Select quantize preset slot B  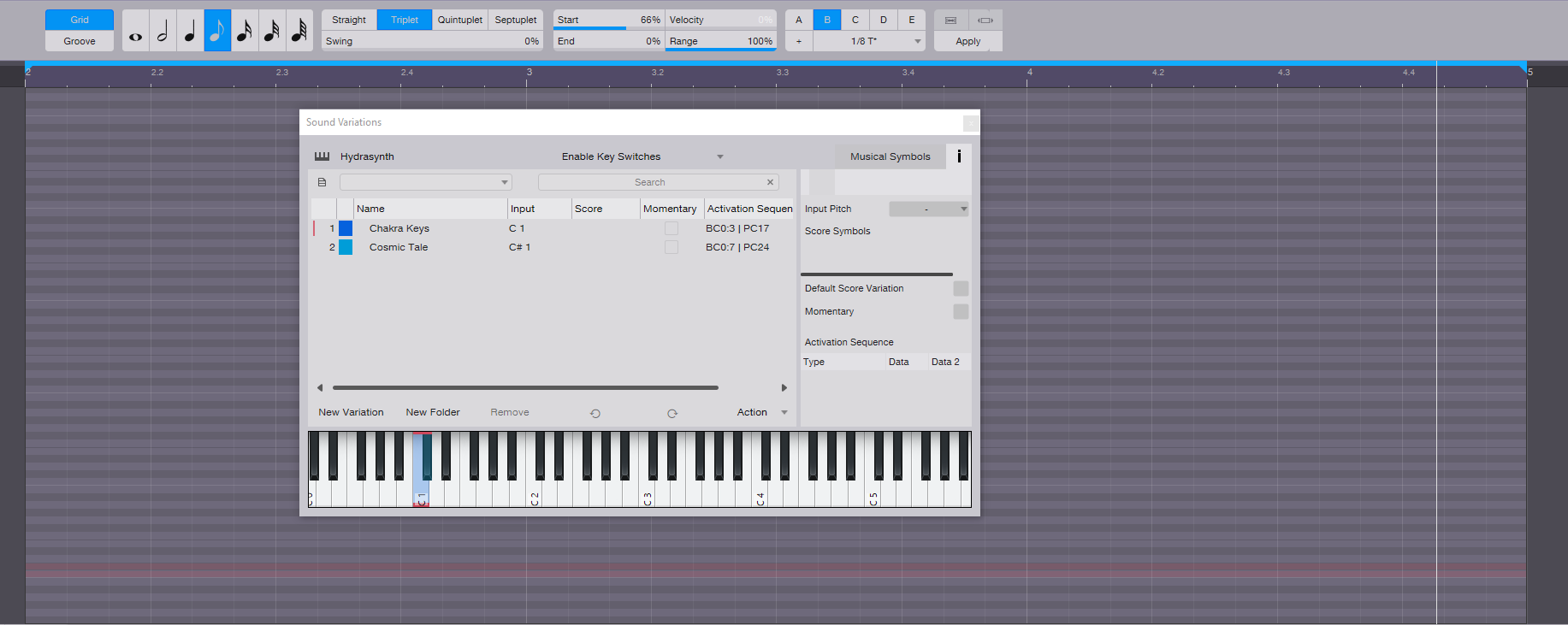coord(827,20)
